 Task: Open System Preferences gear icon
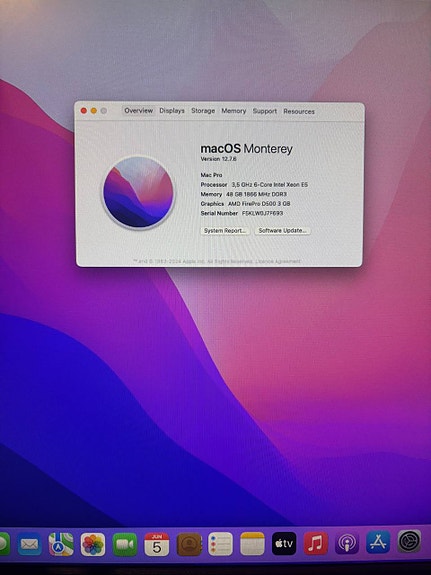[409, 541]
